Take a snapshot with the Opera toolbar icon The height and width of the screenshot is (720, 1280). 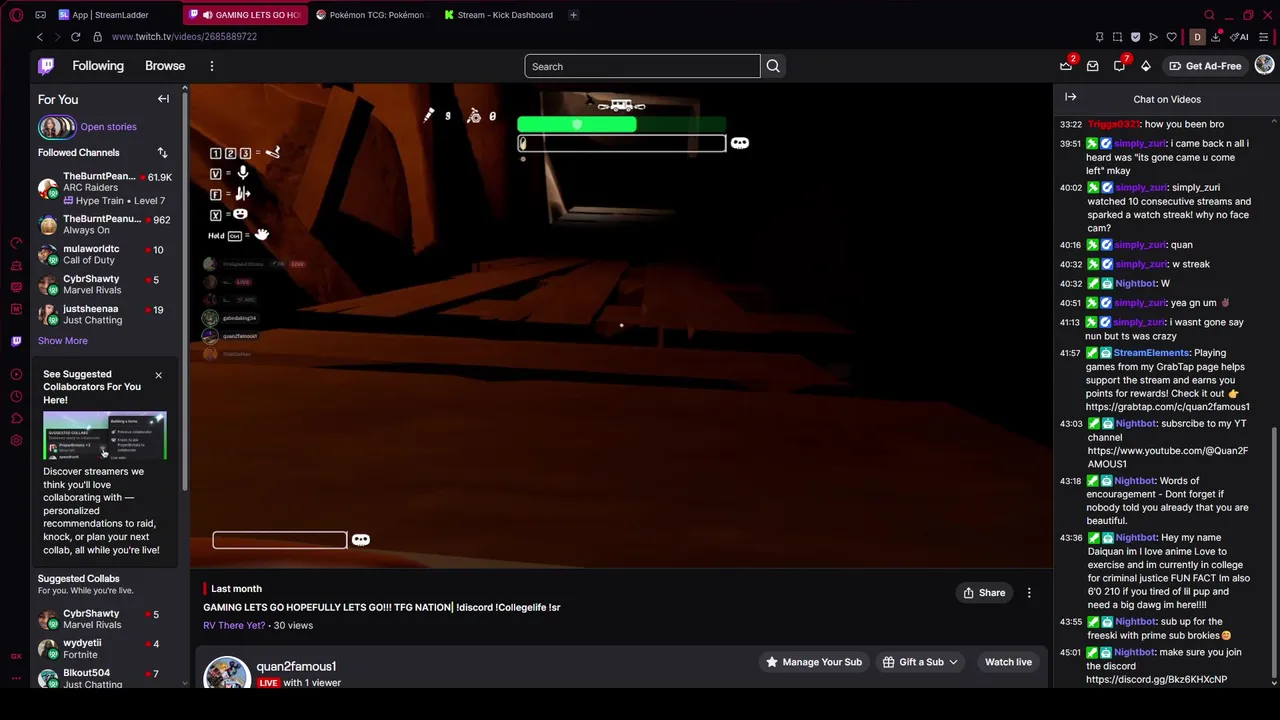point(1117,37)
